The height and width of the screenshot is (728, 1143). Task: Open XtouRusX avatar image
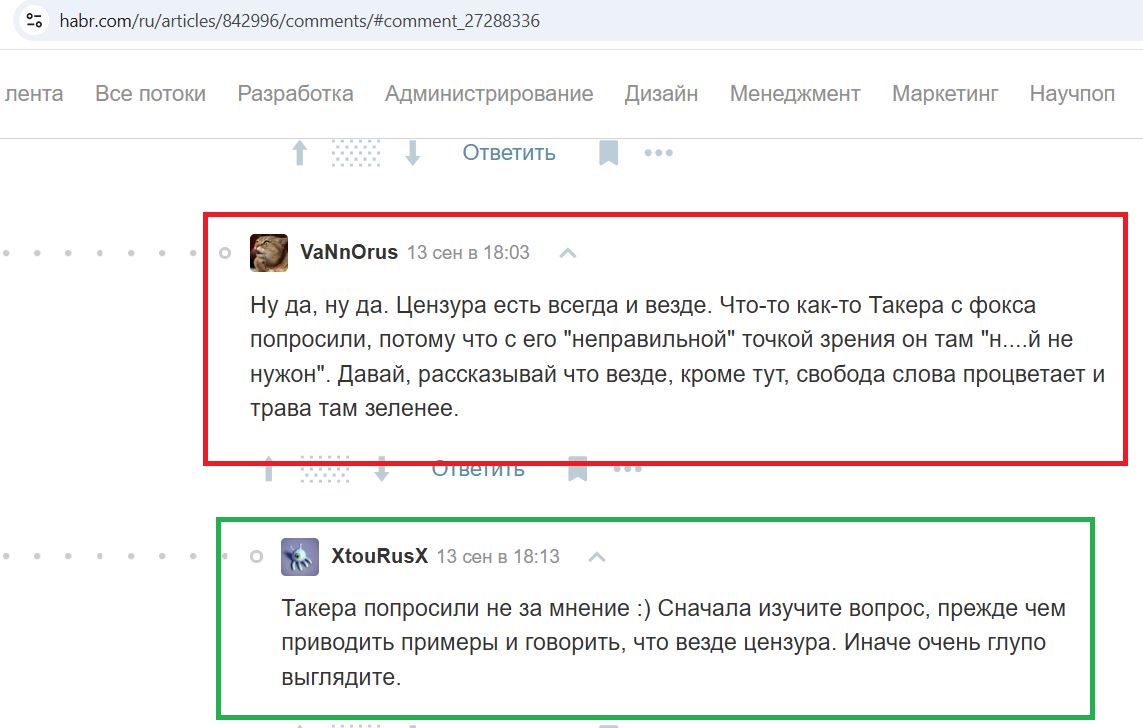[x=300, y=557]
